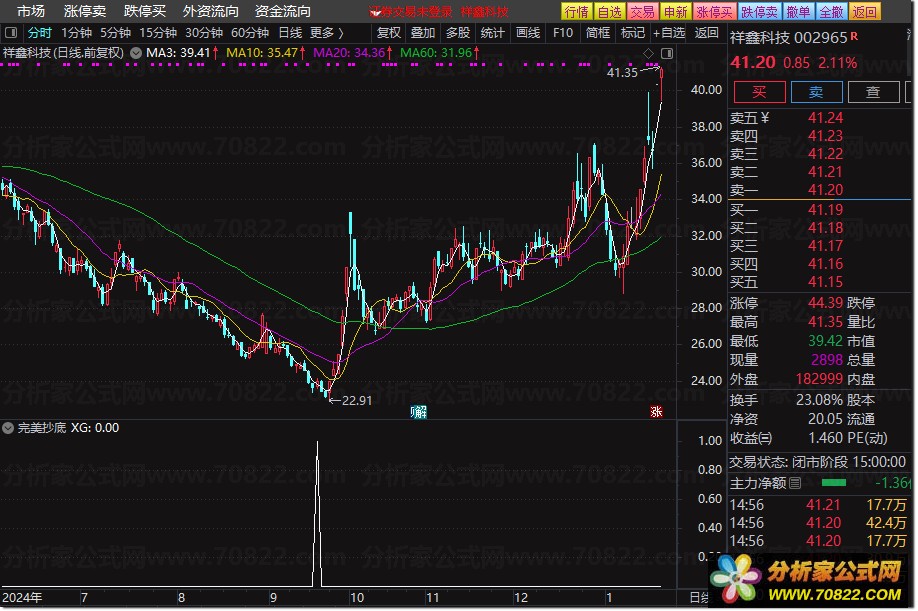The height and width of the screenshot is (611, 918).
Task: Open the 市场 menu
Action: [30, 11]
